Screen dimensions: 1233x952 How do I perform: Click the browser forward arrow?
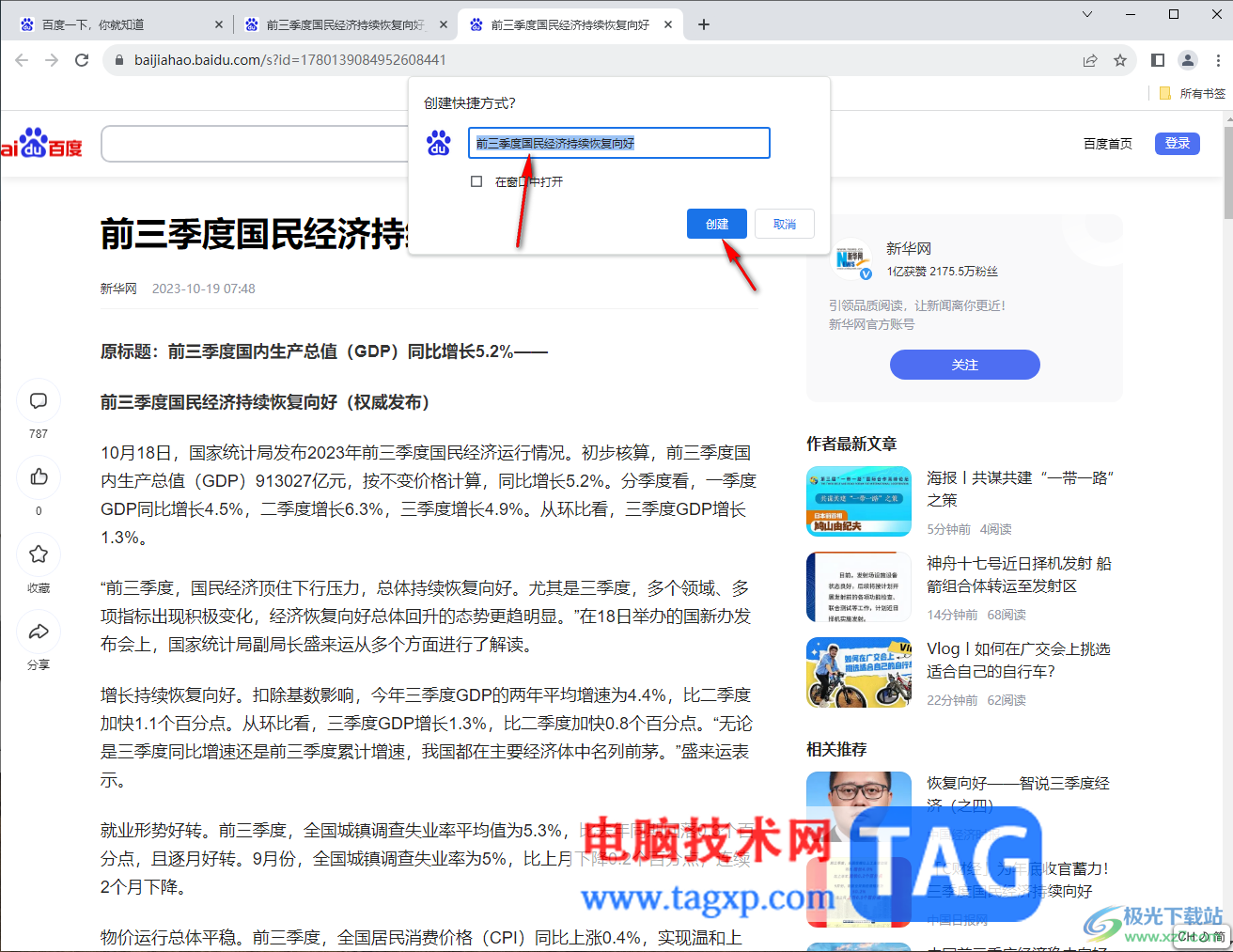(x=52, y=60)
